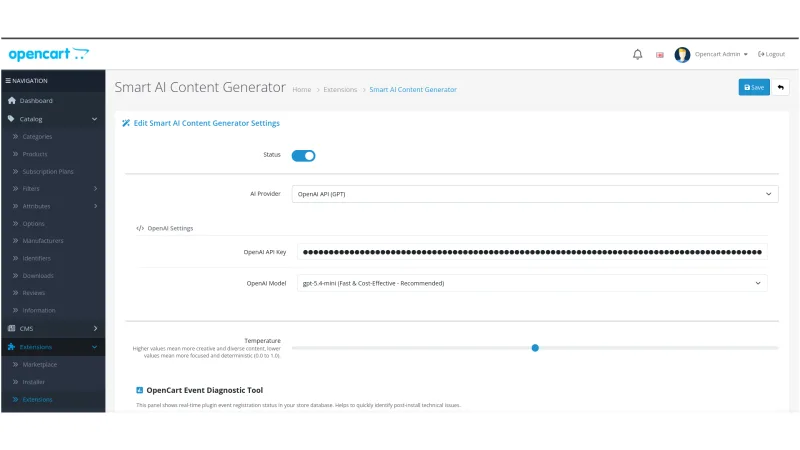The width and height of the screenshot is (800, 450).
Task: Open Products in the sidebar
Action: [x=35, y=154]
